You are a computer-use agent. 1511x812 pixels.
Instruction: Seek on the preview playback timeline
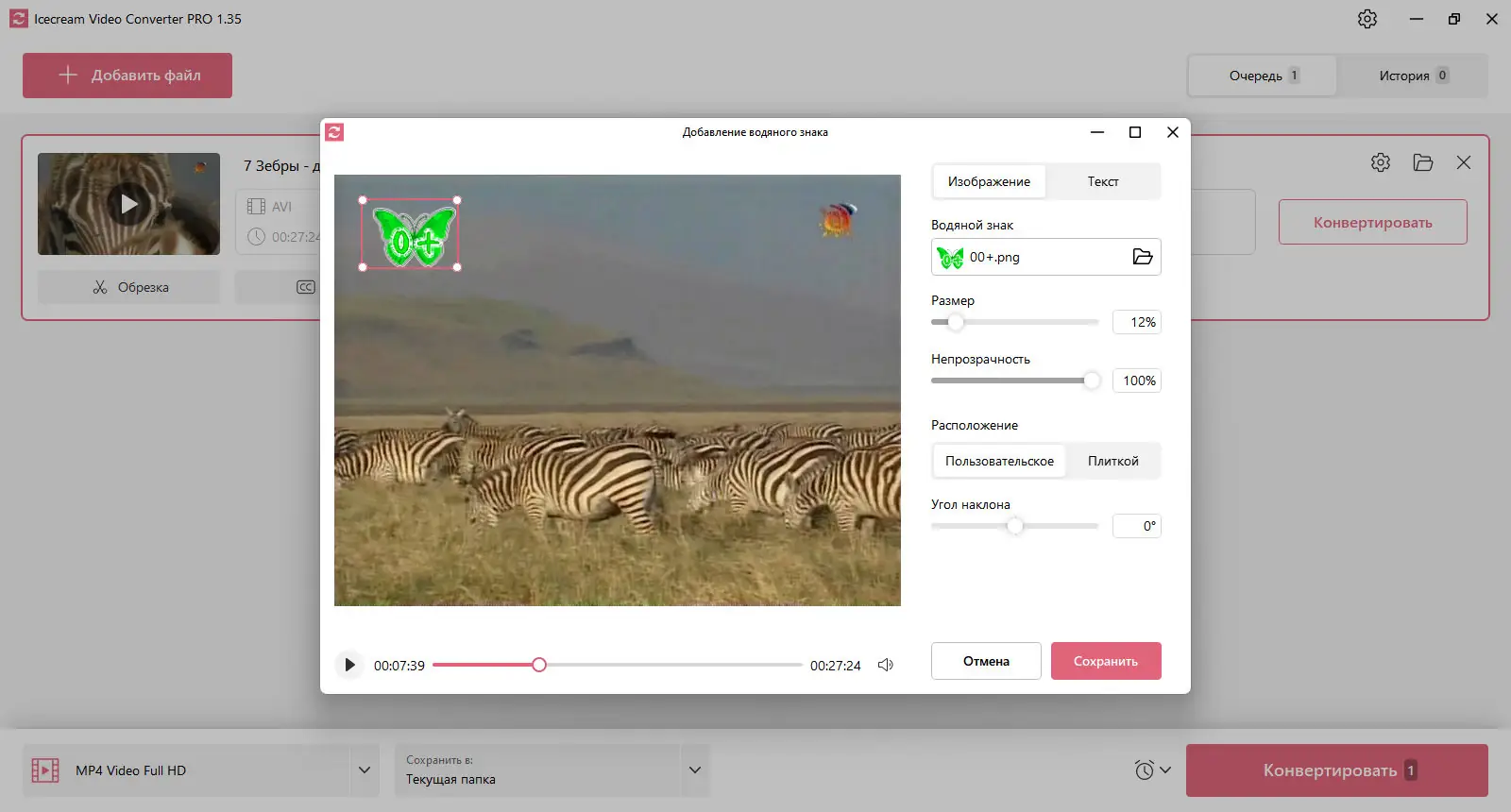[618, 665]
